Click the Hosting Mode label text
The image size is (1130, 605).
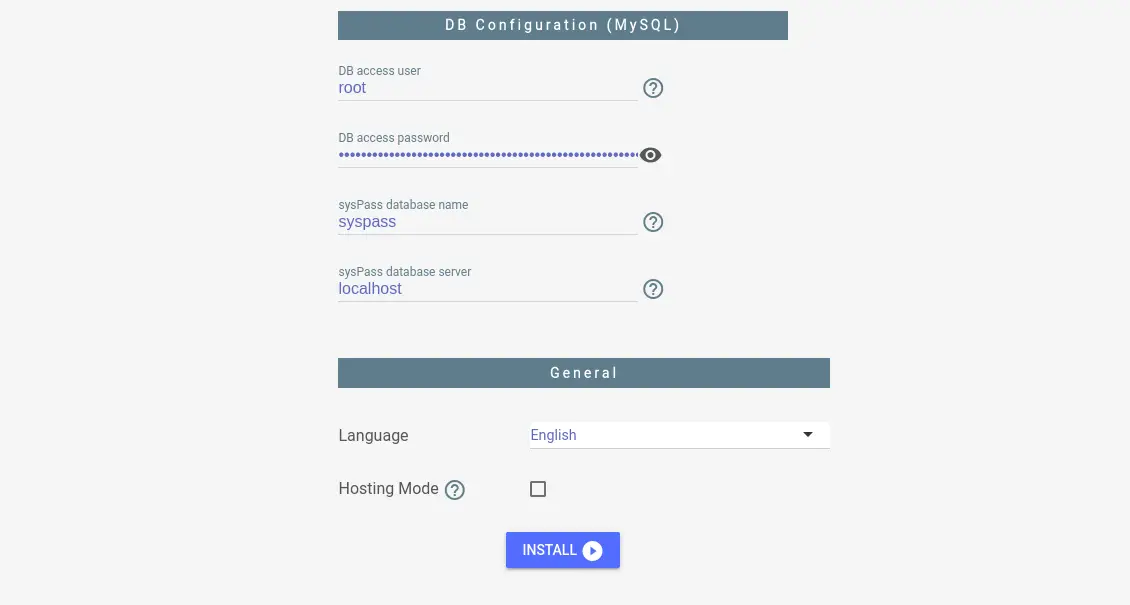coord(388,488)
